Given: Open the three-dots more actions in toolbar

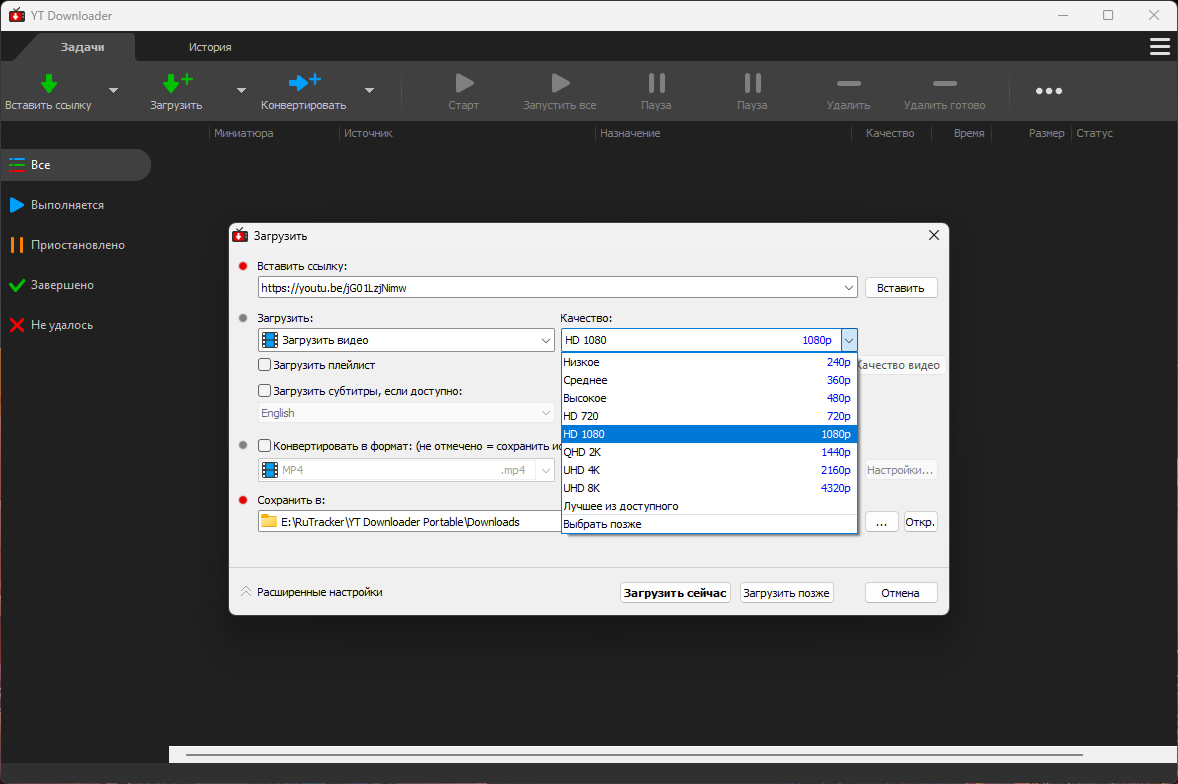Looking at the screenshot, I should point(1049,91).
